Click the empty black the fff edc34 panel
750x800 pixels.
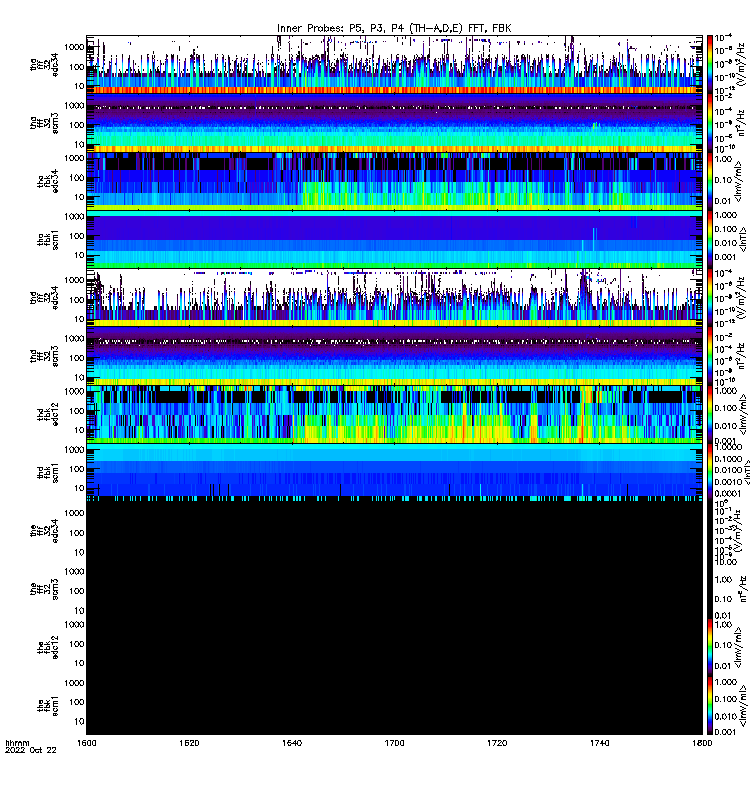click(394, 531)
